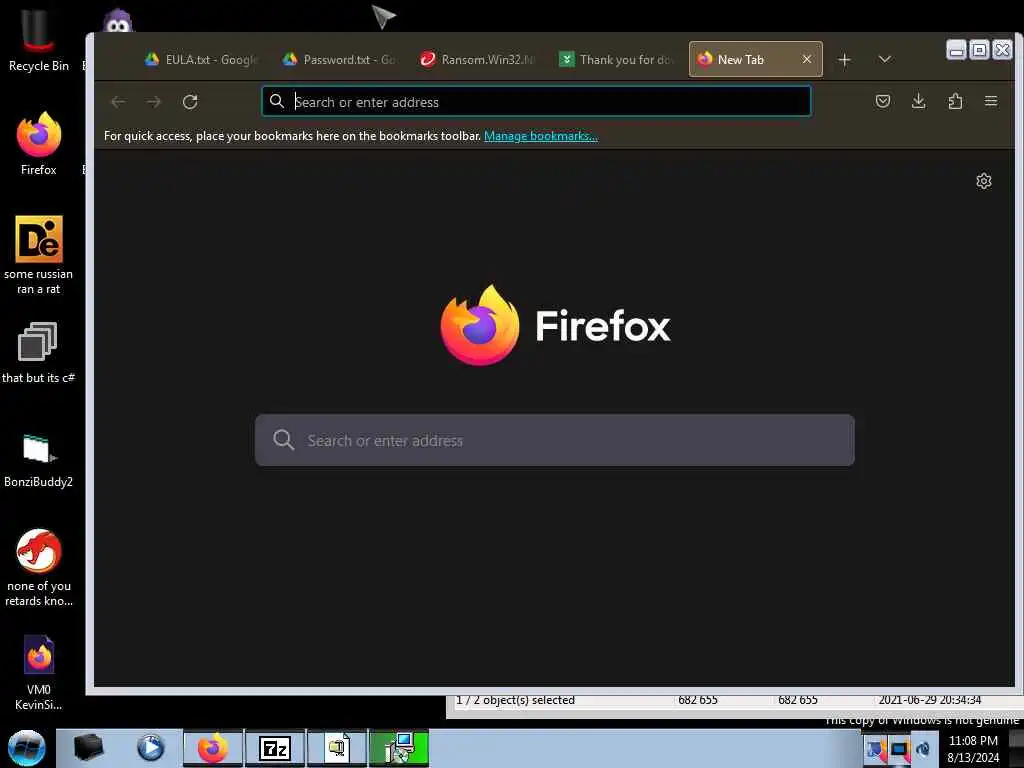Open the Windows Start orb
This screenshot has height=768, width=1024.
tap(27, 748)
